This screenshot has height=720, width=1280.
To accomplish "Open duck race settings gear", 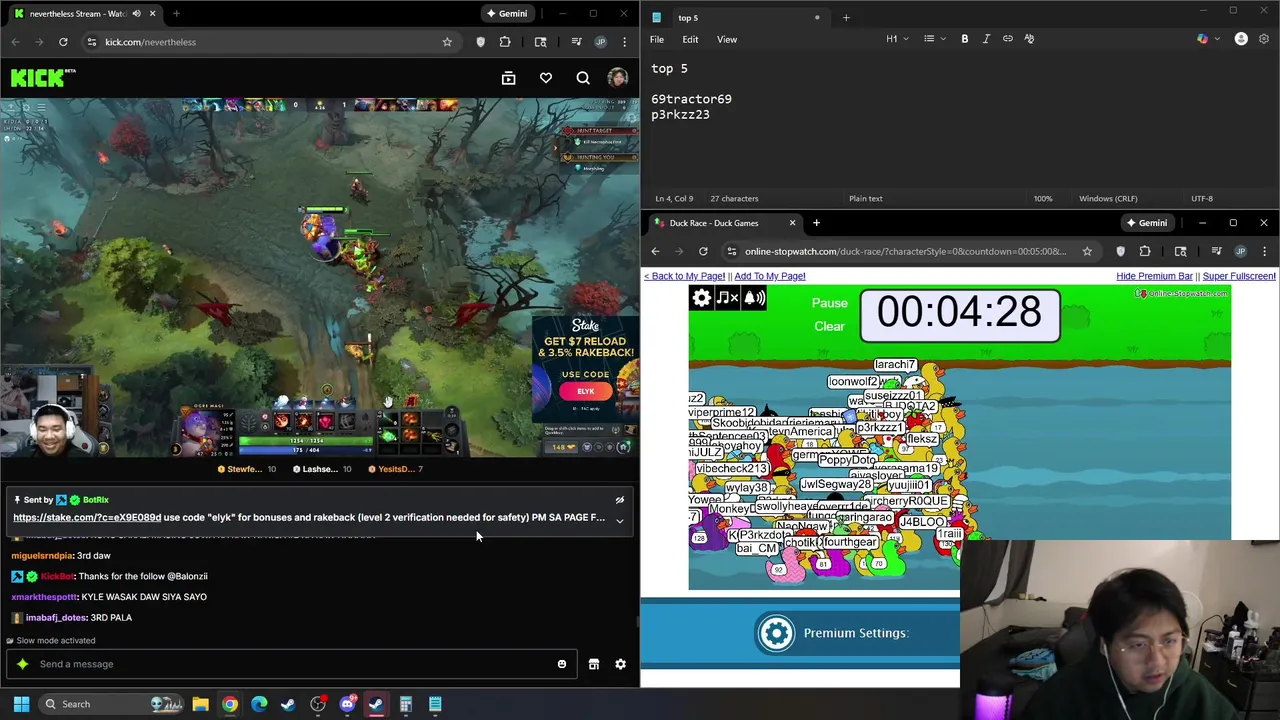I will (x=702, y=298).
